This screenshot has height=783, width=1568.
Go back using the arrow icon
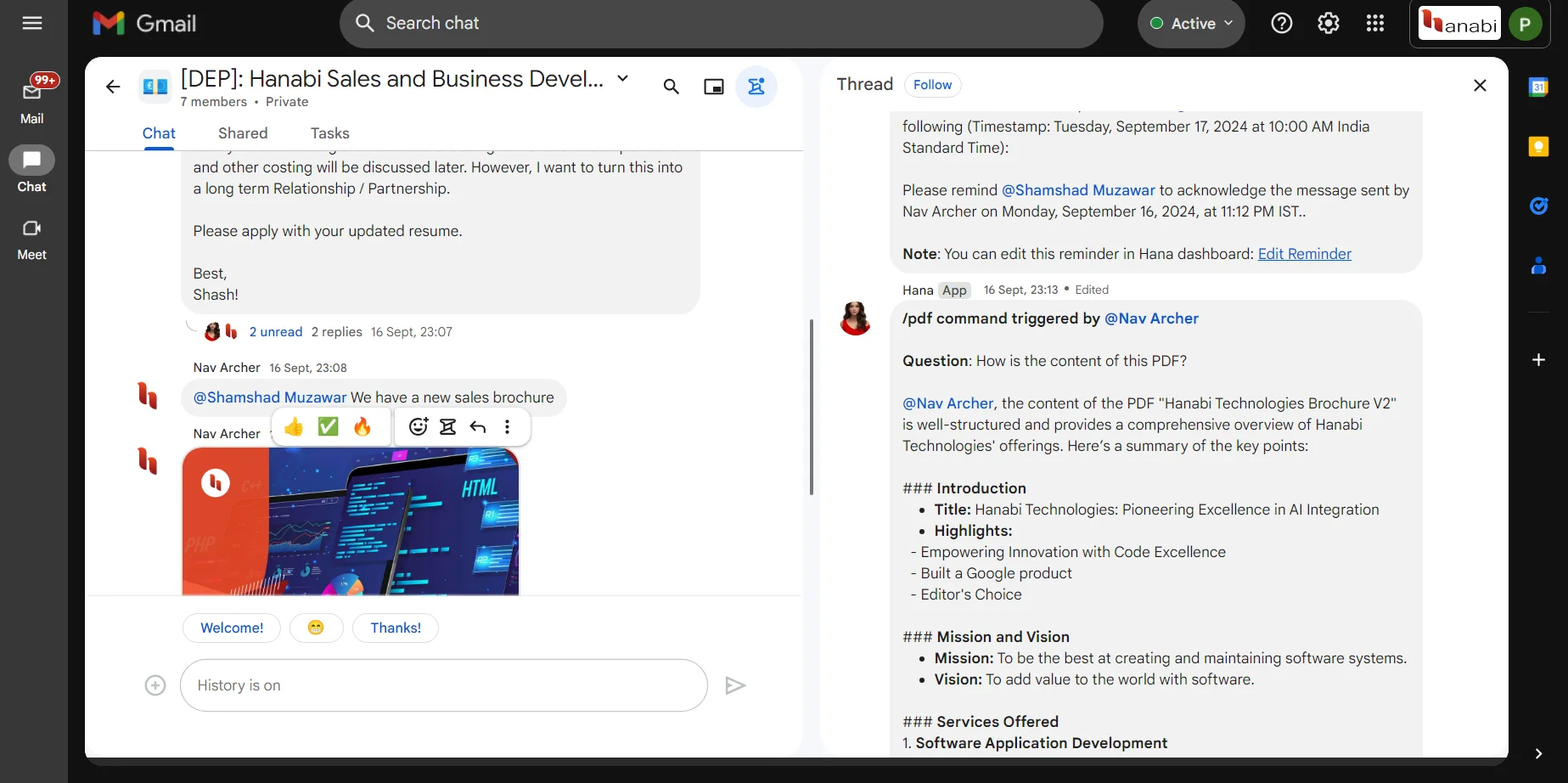113,87
